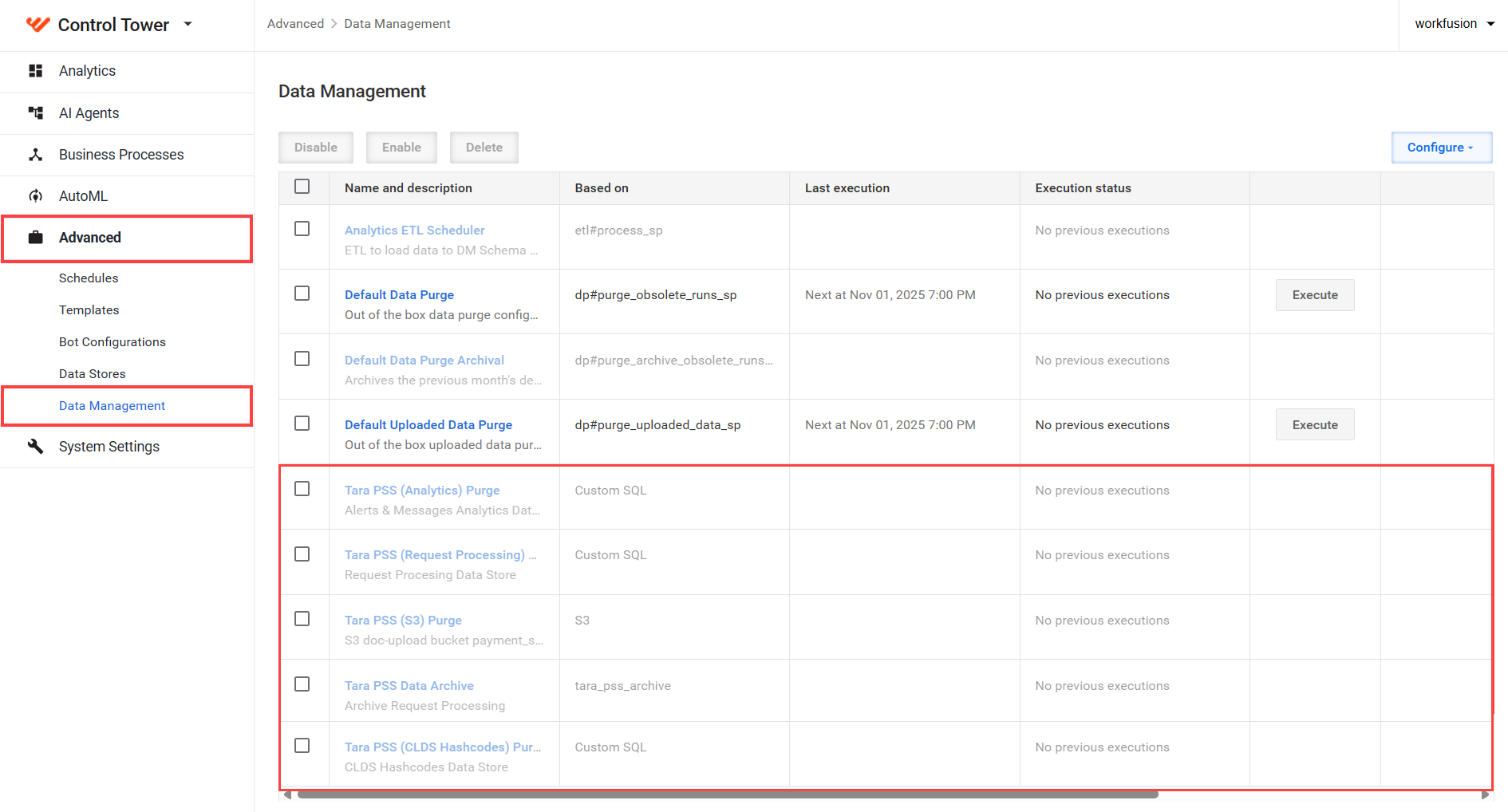Go to Schedules submenu
The height and width of the screenshot is (812, 1508).
[89, 278]
